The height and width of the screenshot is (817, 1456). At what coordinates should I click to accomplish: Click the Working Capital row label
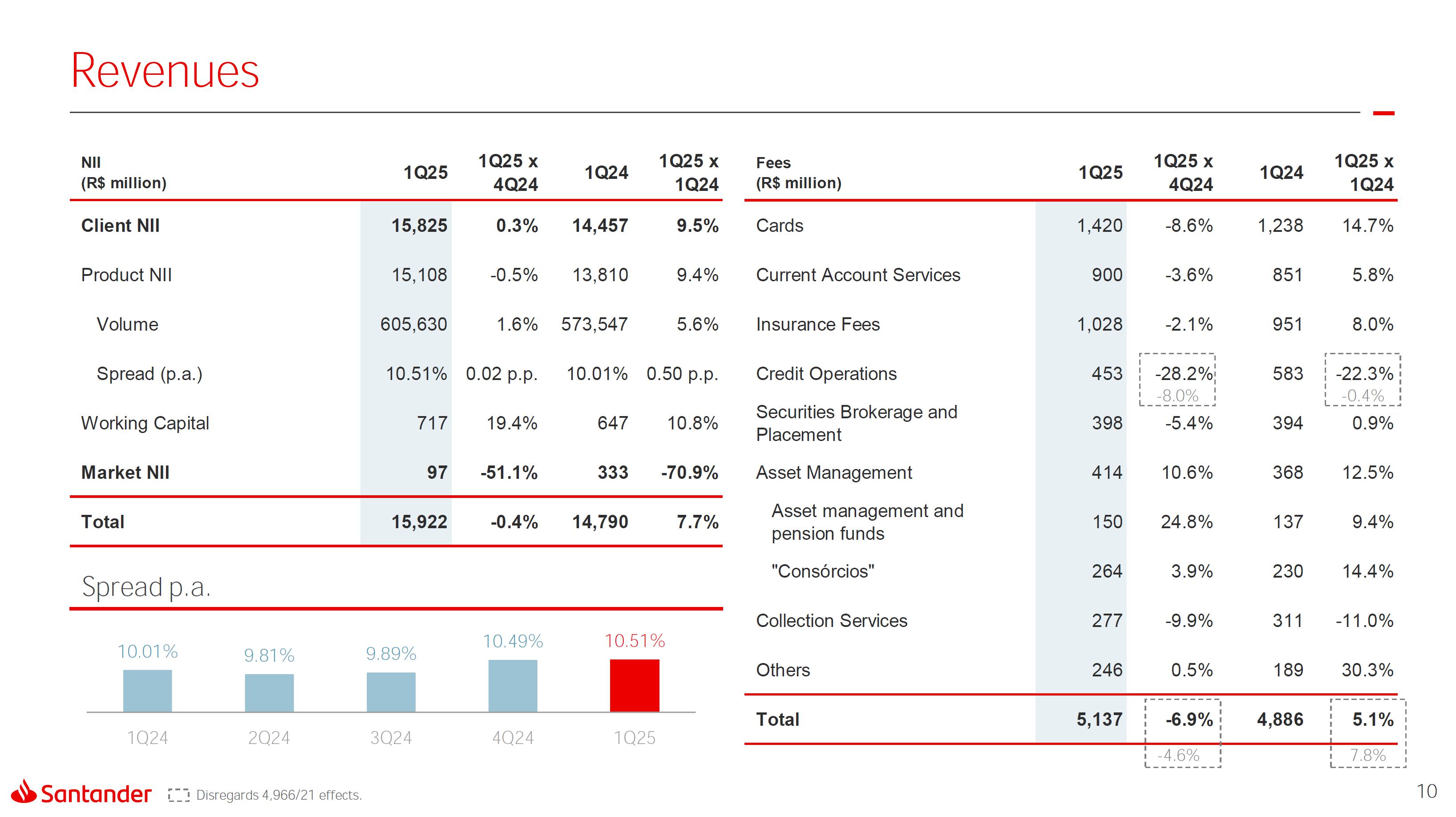pos(145,423)
